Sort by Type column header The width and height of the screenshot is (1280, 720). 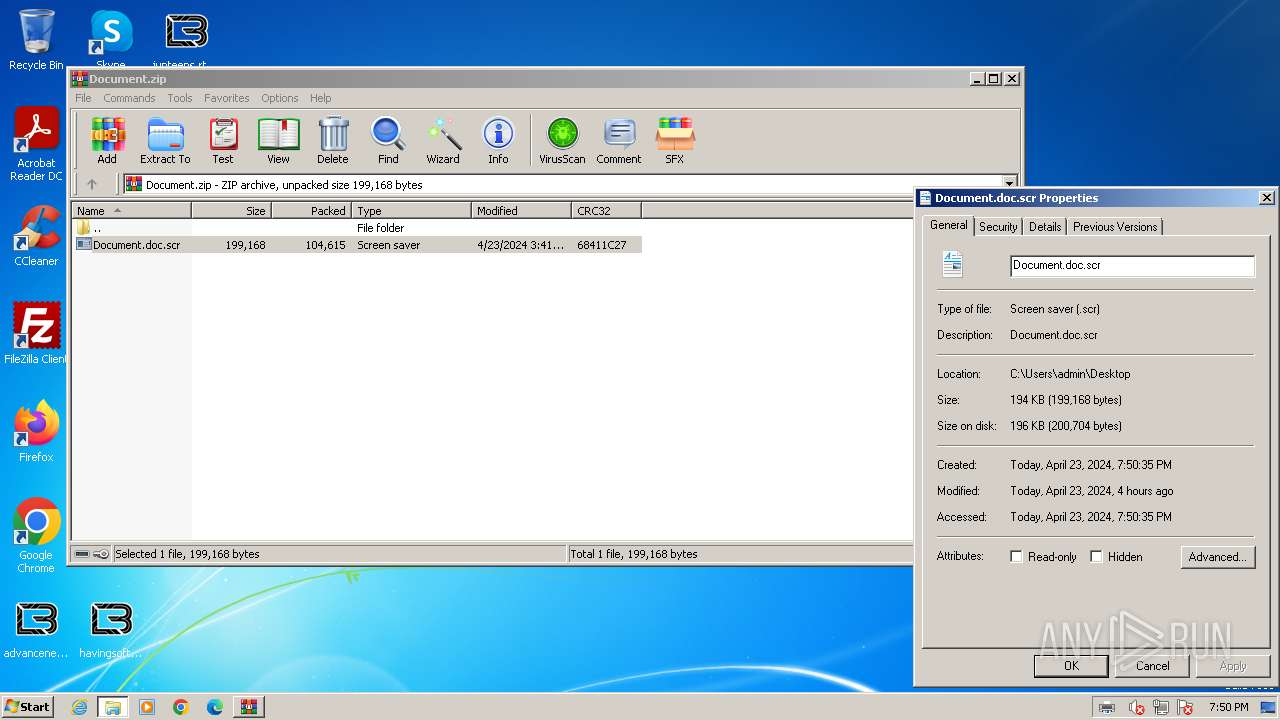pos(411,210)
